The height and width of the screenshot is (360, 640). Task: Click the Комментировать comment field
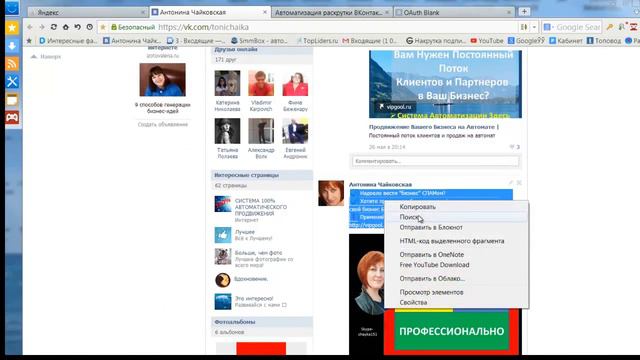tap(436, 161)
